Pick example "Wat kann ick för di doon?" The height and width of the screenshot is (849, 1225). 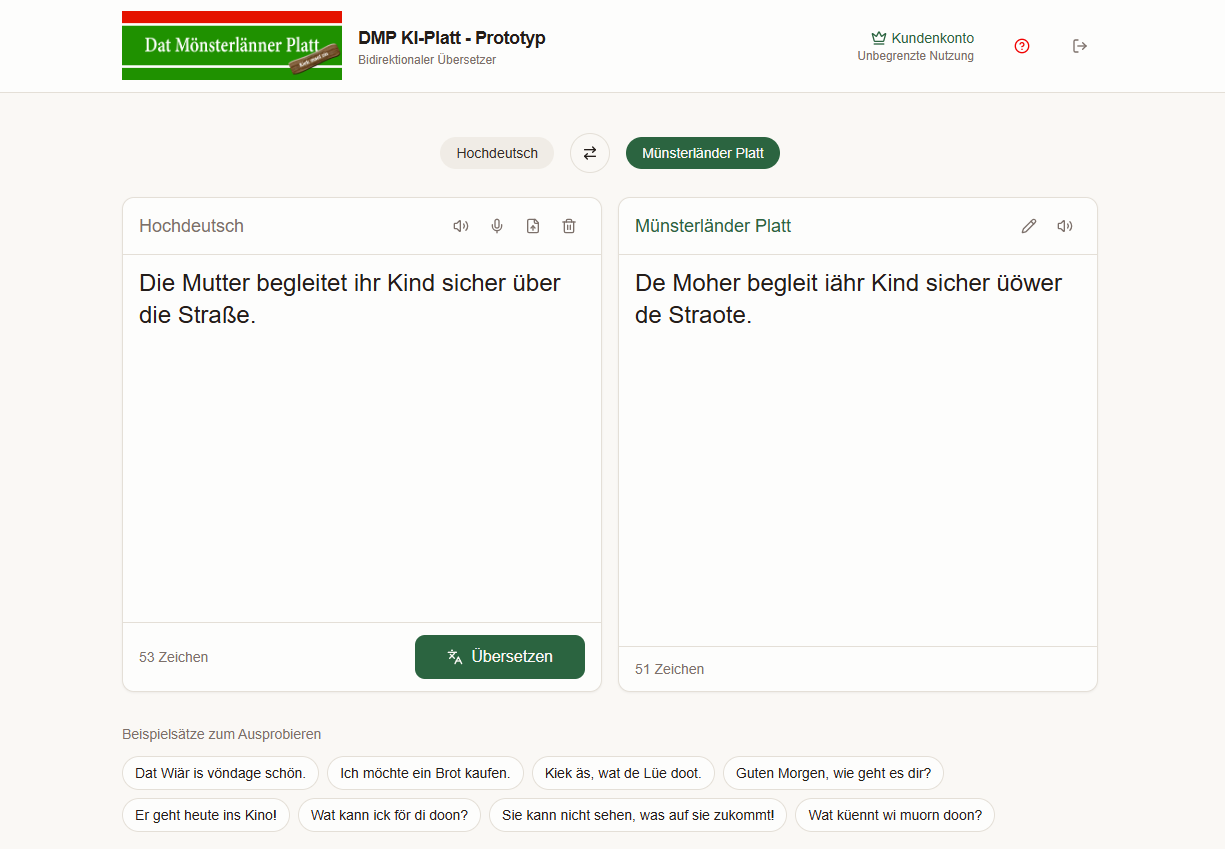[x=389, y=815]
